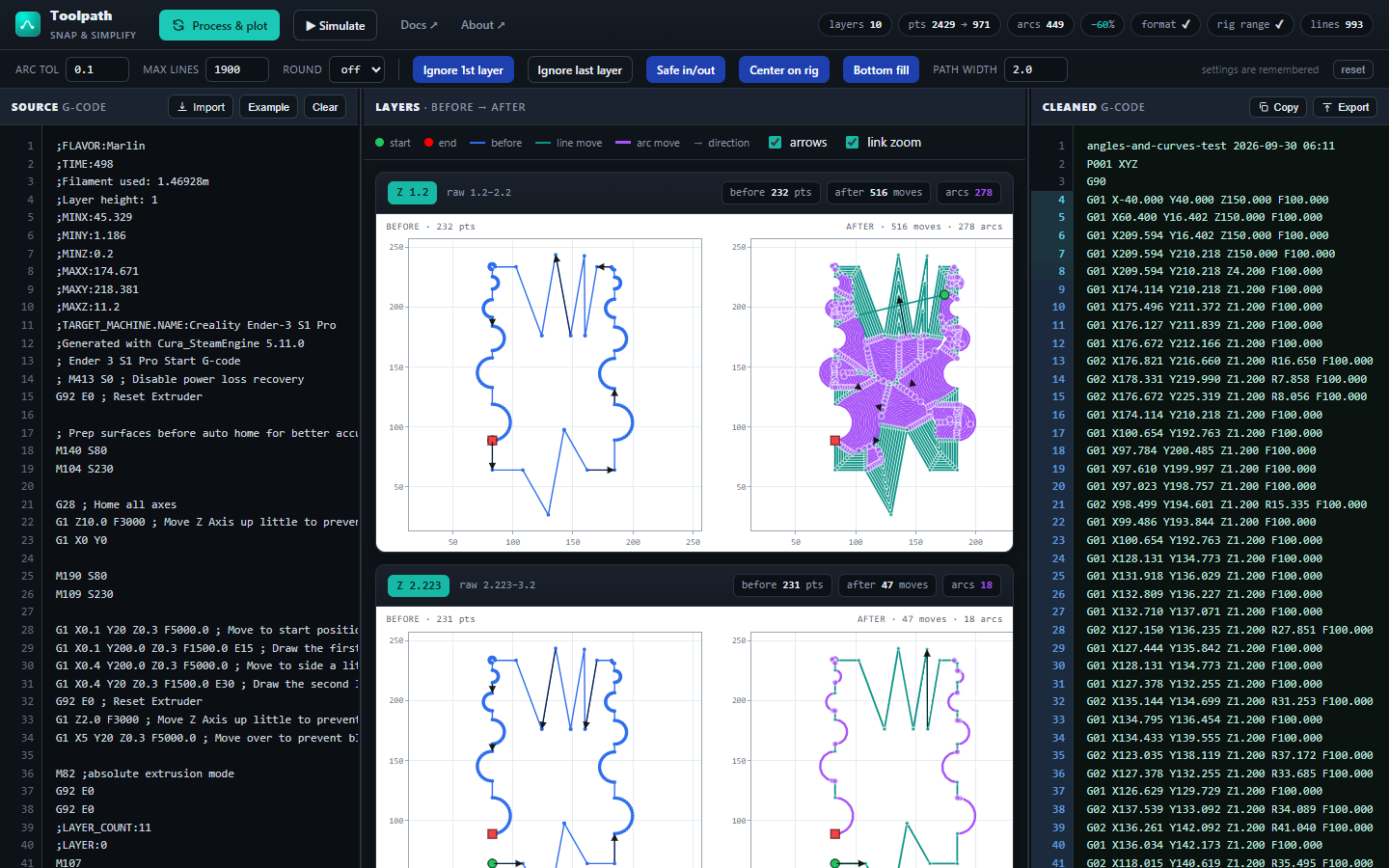Click the arcs 18 chip
The width and height of the screenshot is (1389, 868).
(x=971, y=585)
